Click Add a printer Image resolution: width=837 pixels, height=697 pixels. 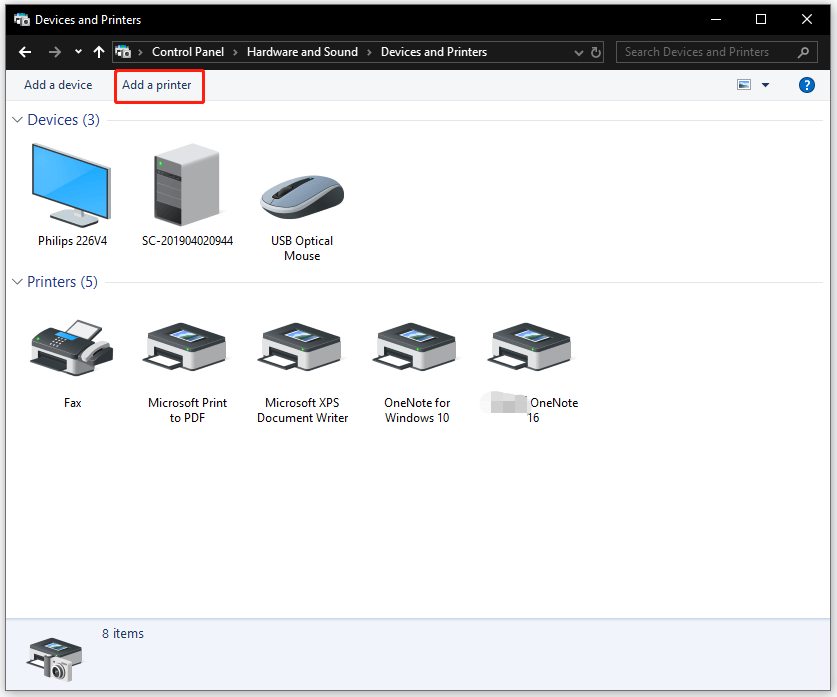[x=157, y=85]
